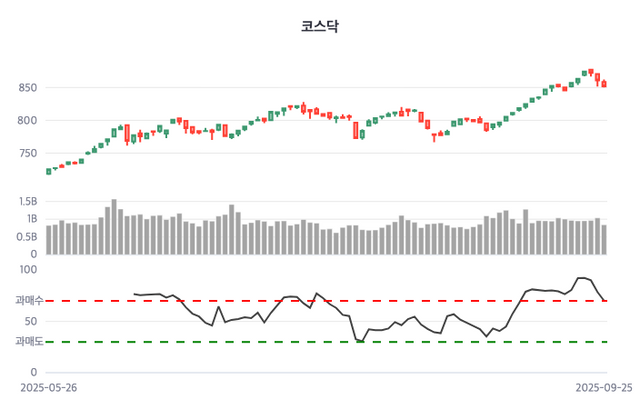Click the 100 label on the oscillator axis

[28, 270]
